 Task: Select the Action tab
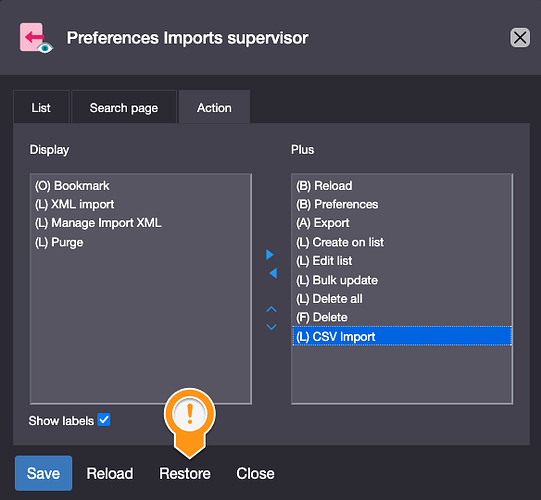pos(214,107)
